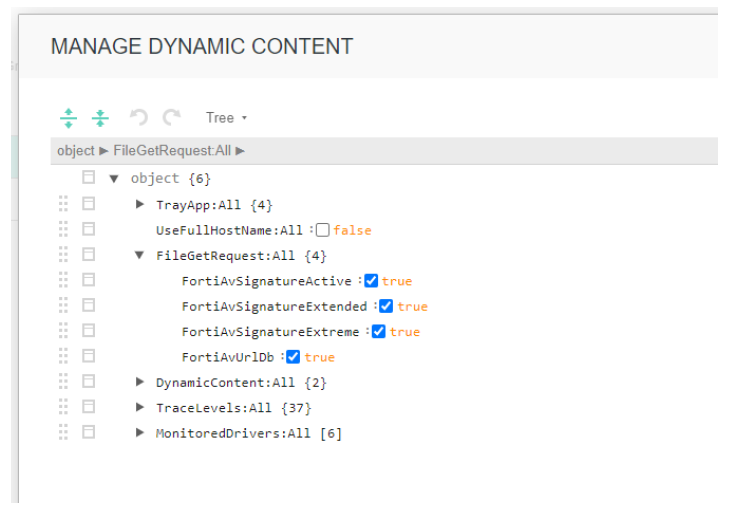Select 'FileGetRequest:All' in the breadcrumb path
The height and width of the screenshot is (529, 730).
tap(172, 151)
